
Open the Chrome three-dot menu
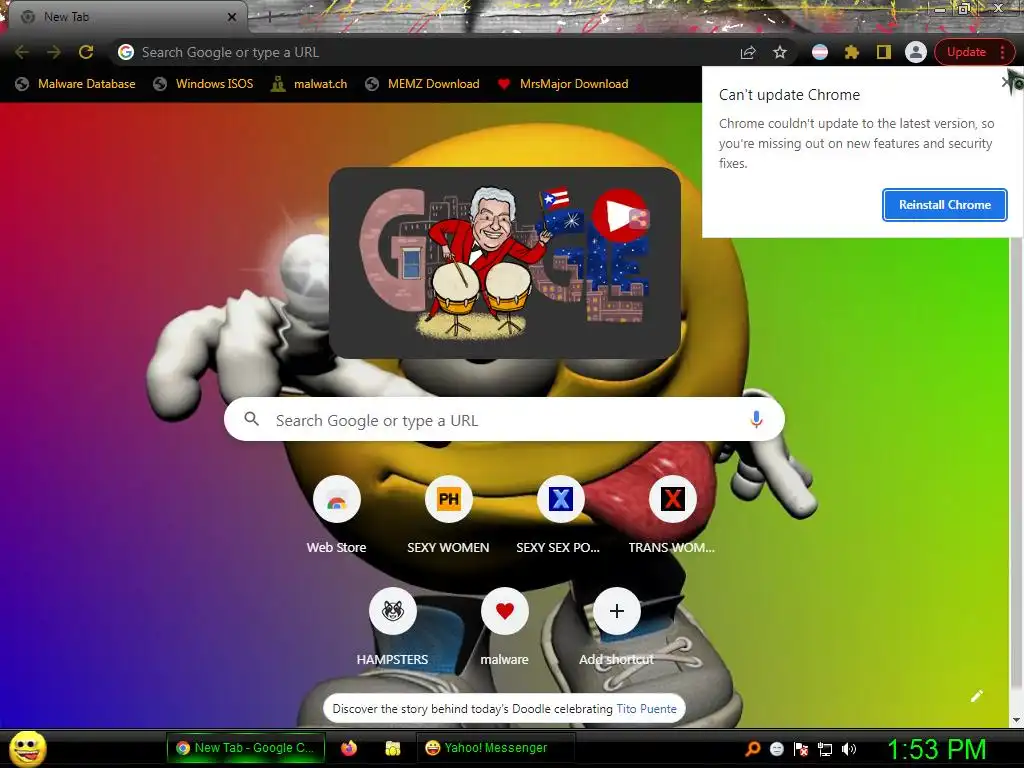click(x=1002, y=52)
